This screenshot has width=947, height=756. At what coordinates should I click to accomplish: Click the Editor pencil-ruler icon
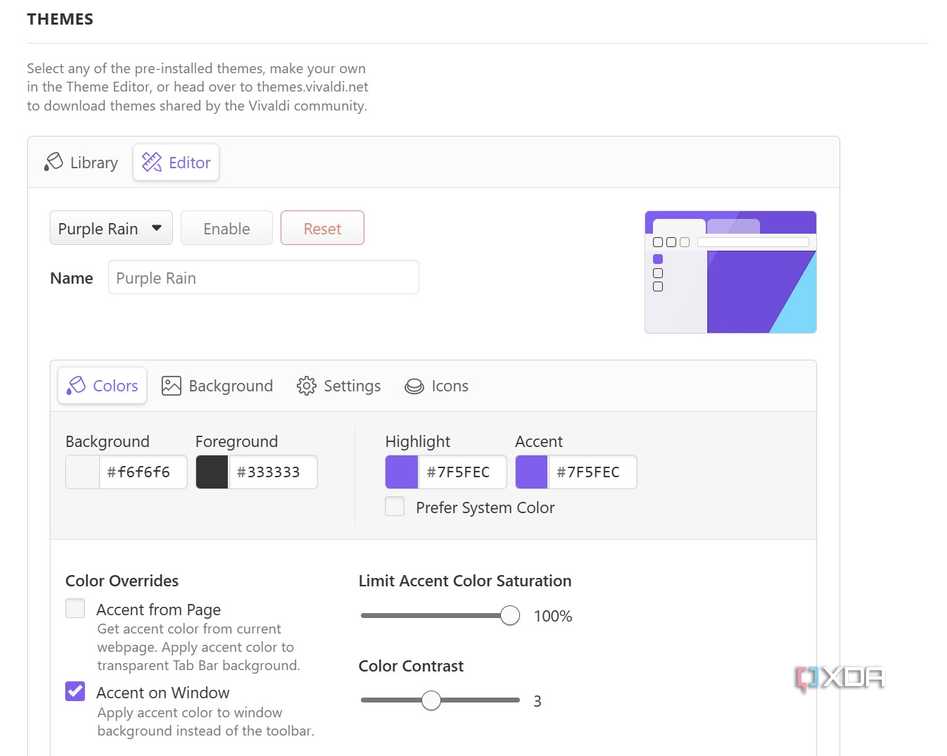(x=152, y=162)
